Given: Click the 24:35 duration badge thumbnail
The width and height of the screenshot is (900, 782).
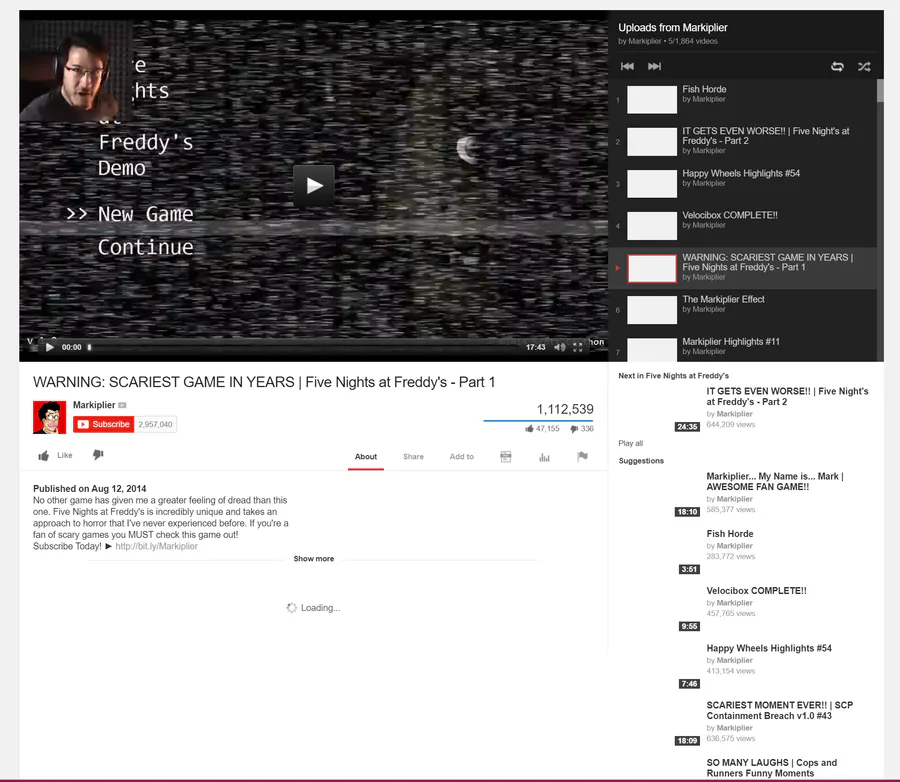Looking at the screenshot, I should [x=686, y=427].
